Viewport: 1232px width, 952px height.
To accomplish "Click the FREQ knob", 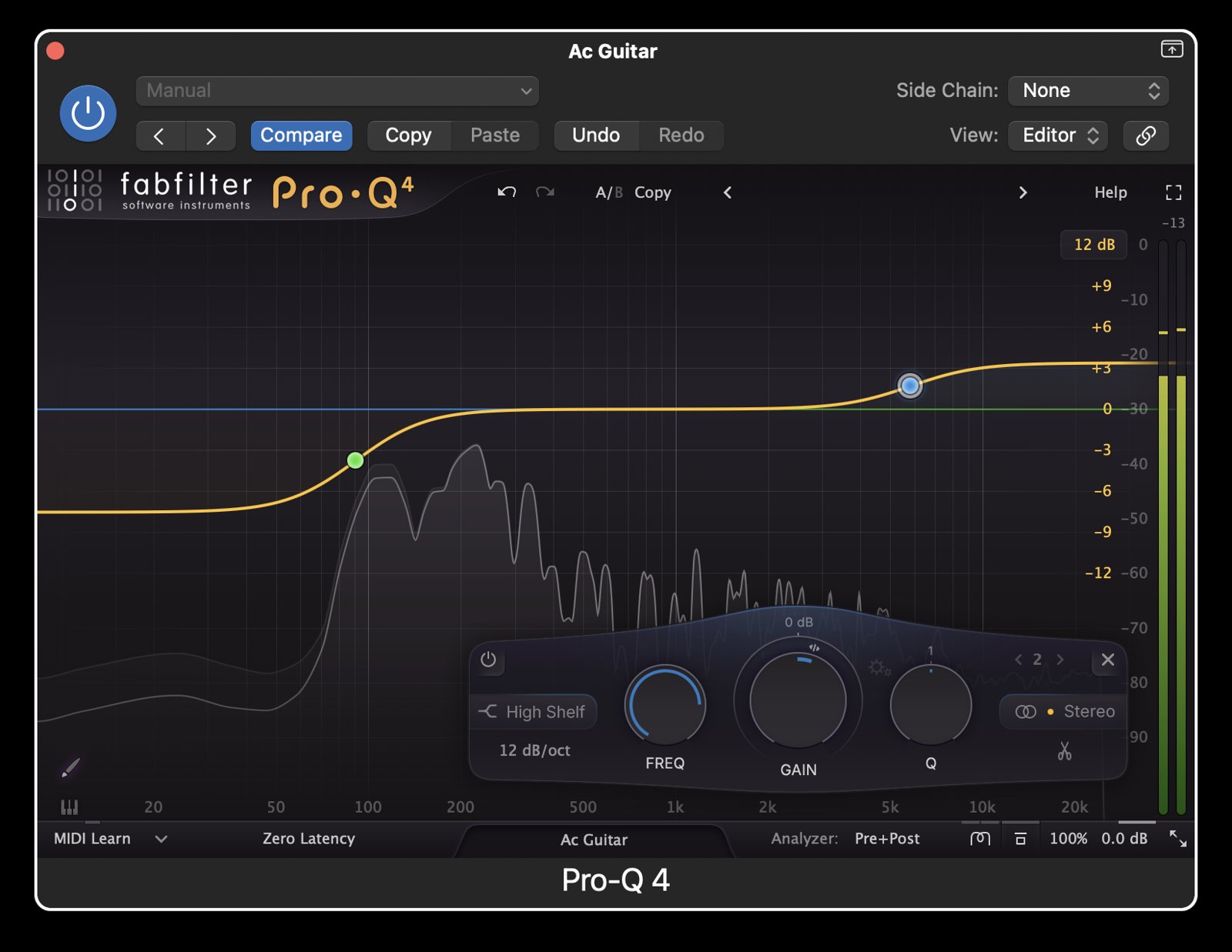I will pyautogui.click(x=665, y=706).
